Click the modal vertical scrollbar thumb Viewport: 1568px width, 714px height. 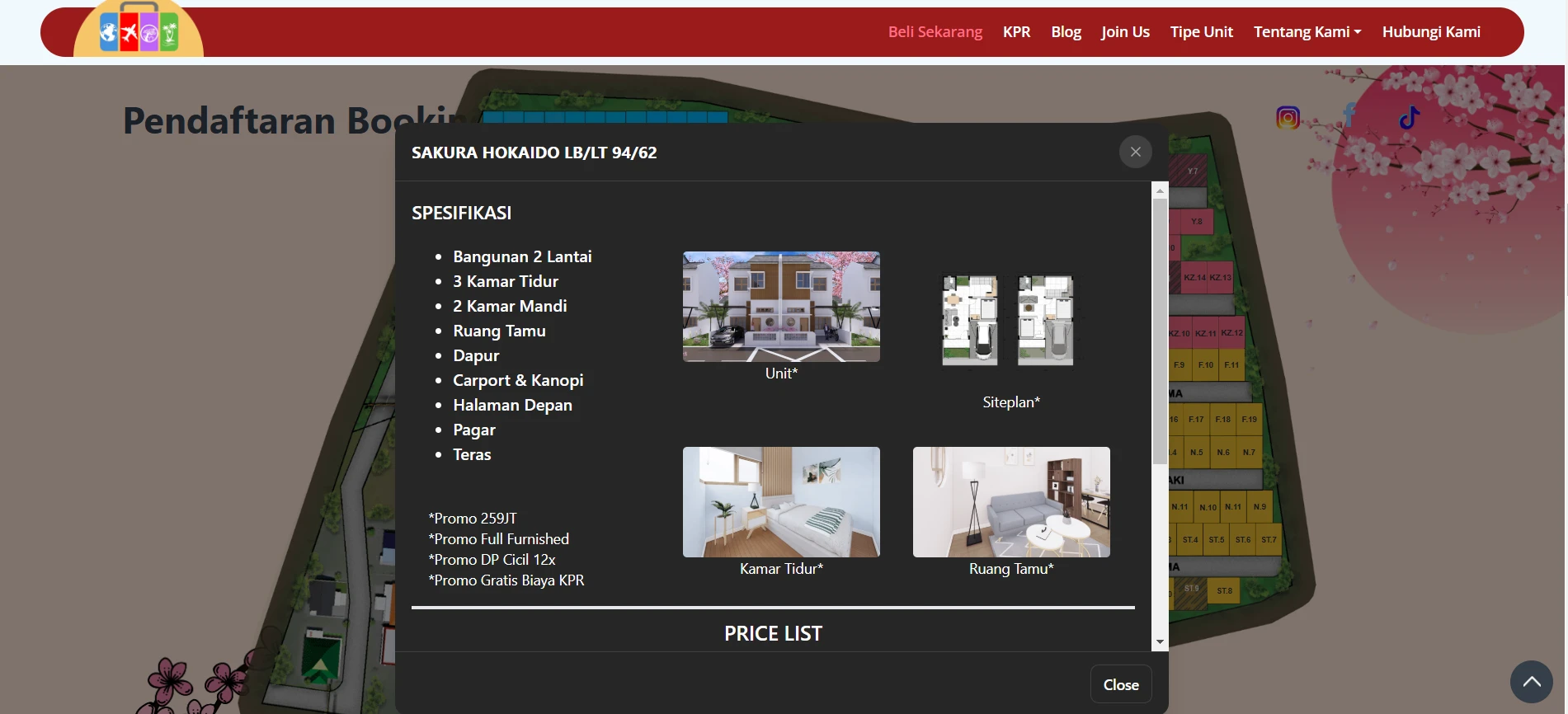pos(1160,331)
